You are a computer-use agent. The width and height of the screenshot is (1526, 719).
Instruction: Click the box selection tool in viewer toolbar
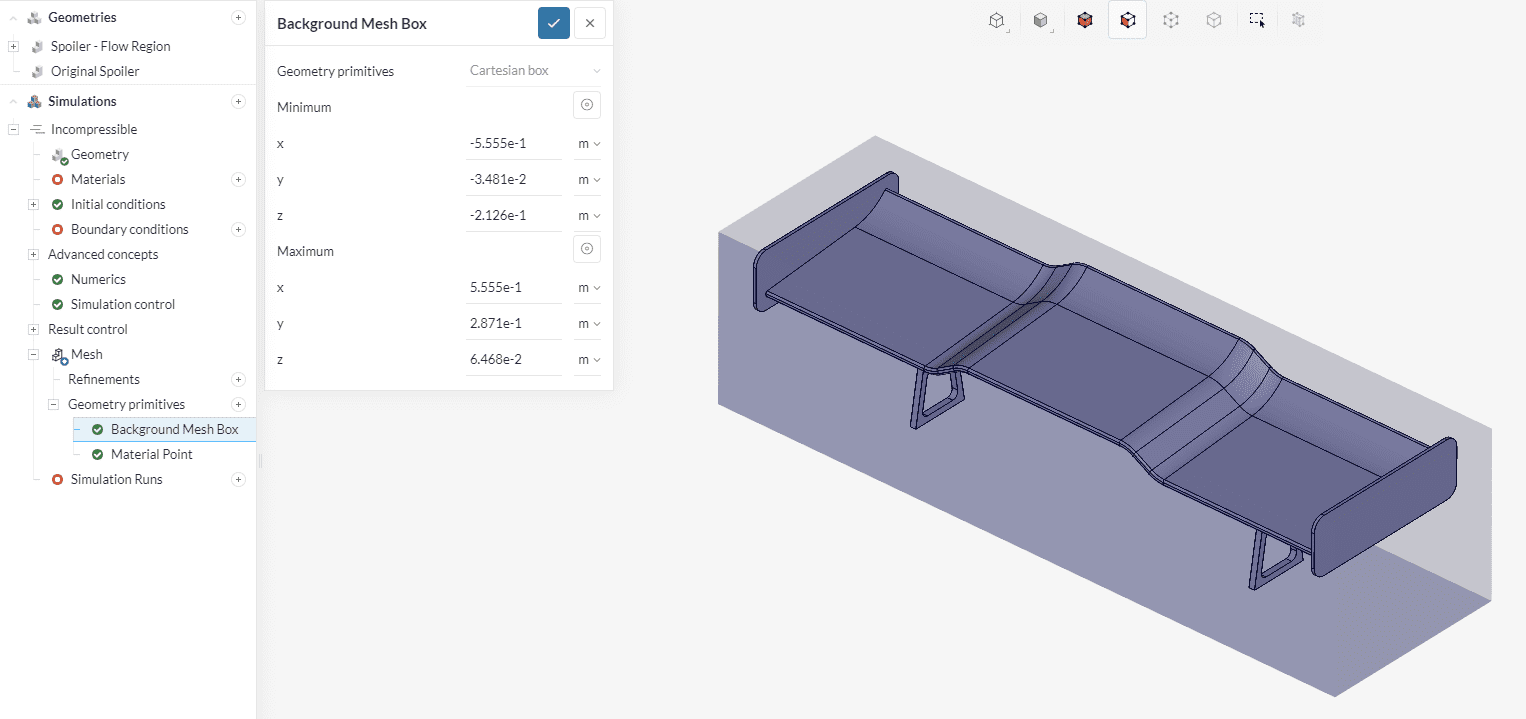click(x=1257, y=19)
